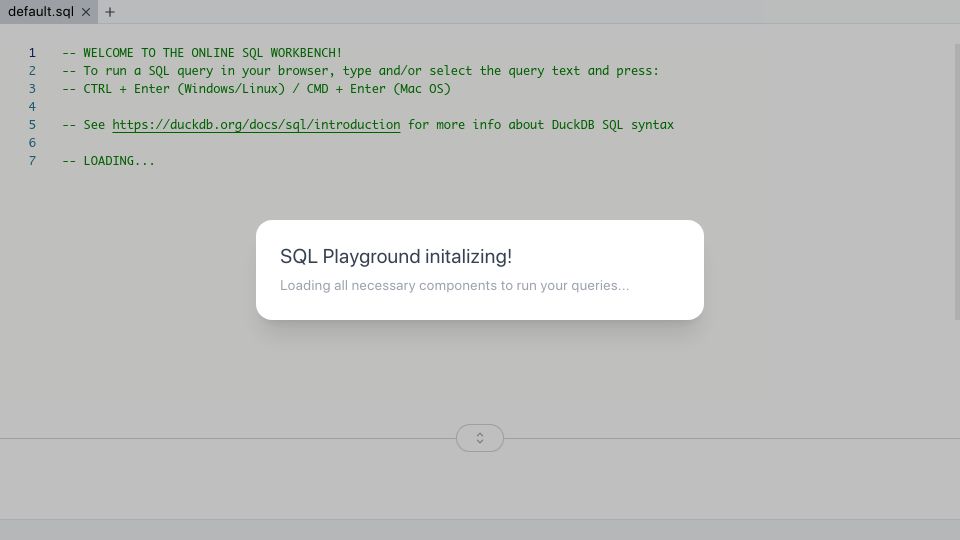This screenshot has height=540, width=960.
Task: Add a new SQL tab
Action: (x=110, y=12)
